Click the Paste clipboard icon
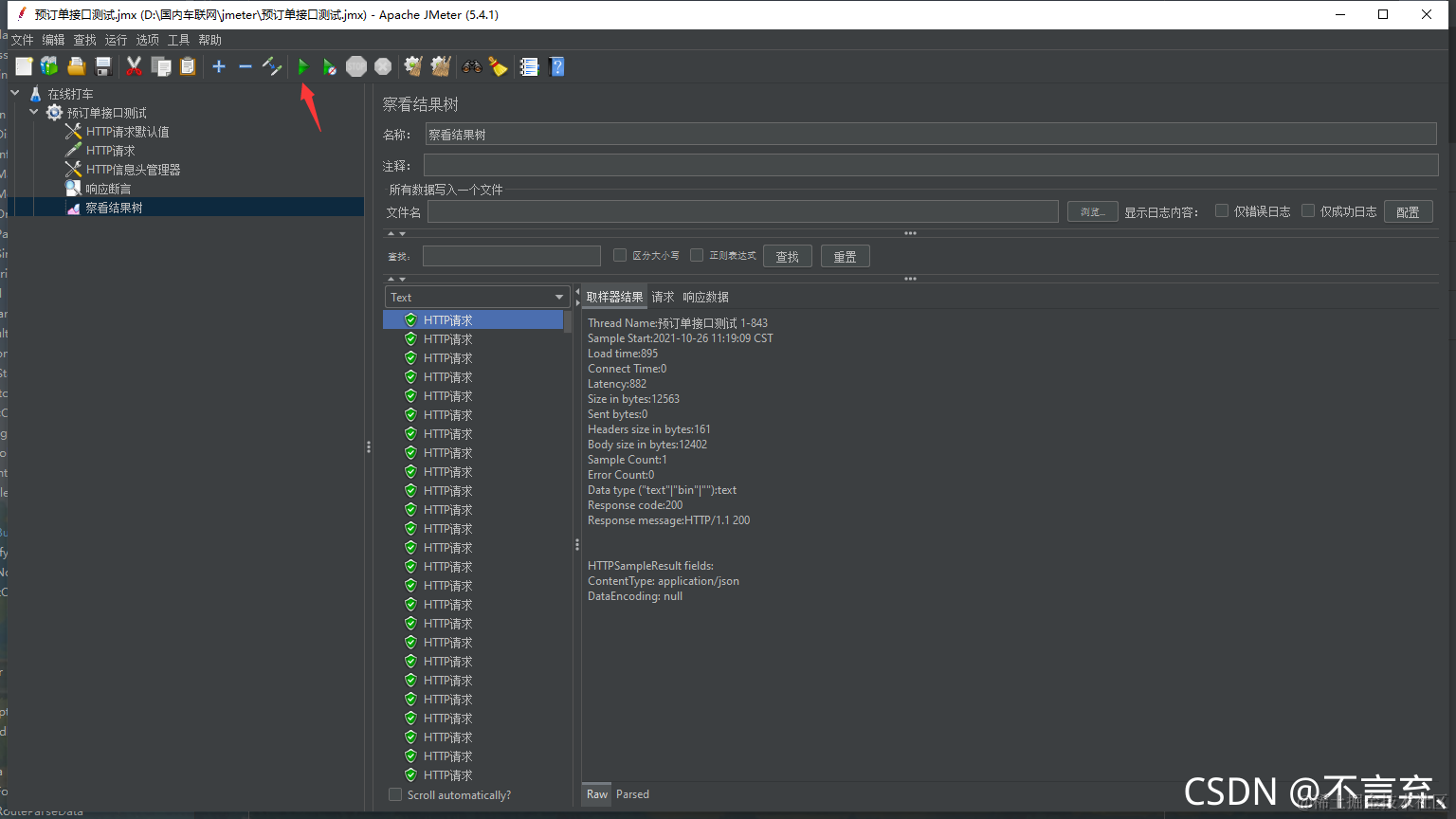The height and width of the screenshot is (819, 1456). tap(188, 66)
